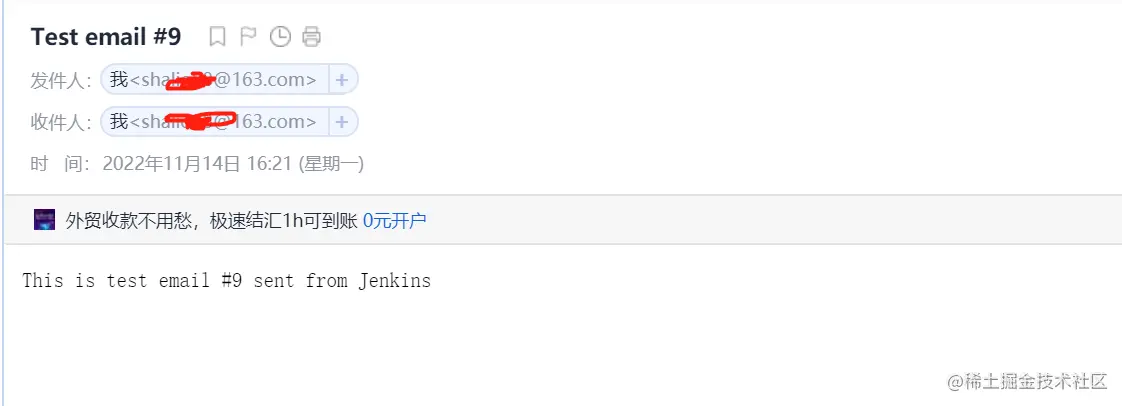Click the email body text line
Screen dimensions: 1122x406
coord(226,280)
